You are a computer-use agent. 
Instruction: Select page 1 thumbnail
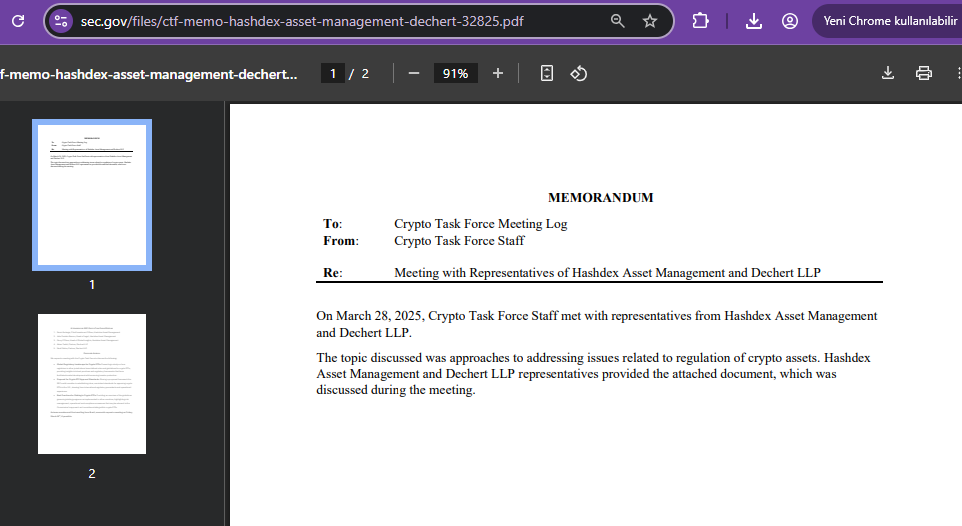coord(92,195)
